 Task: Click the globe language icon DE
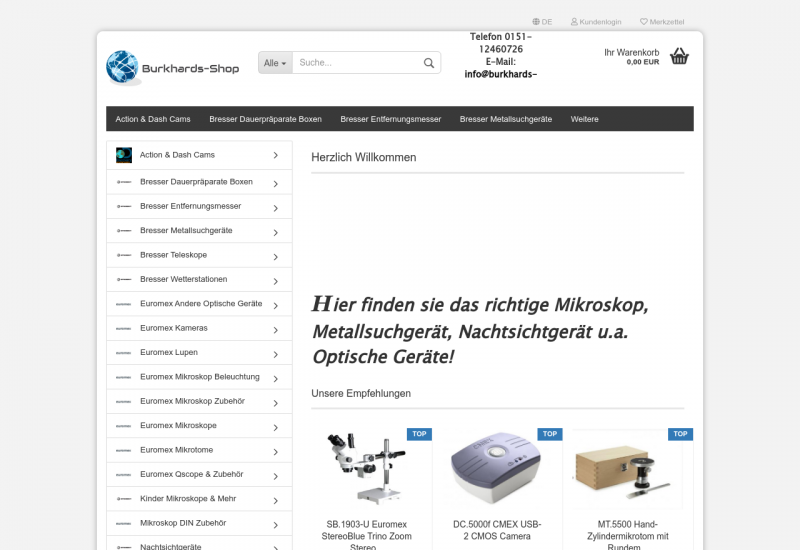pyautogui.click(x=536, y=21)
